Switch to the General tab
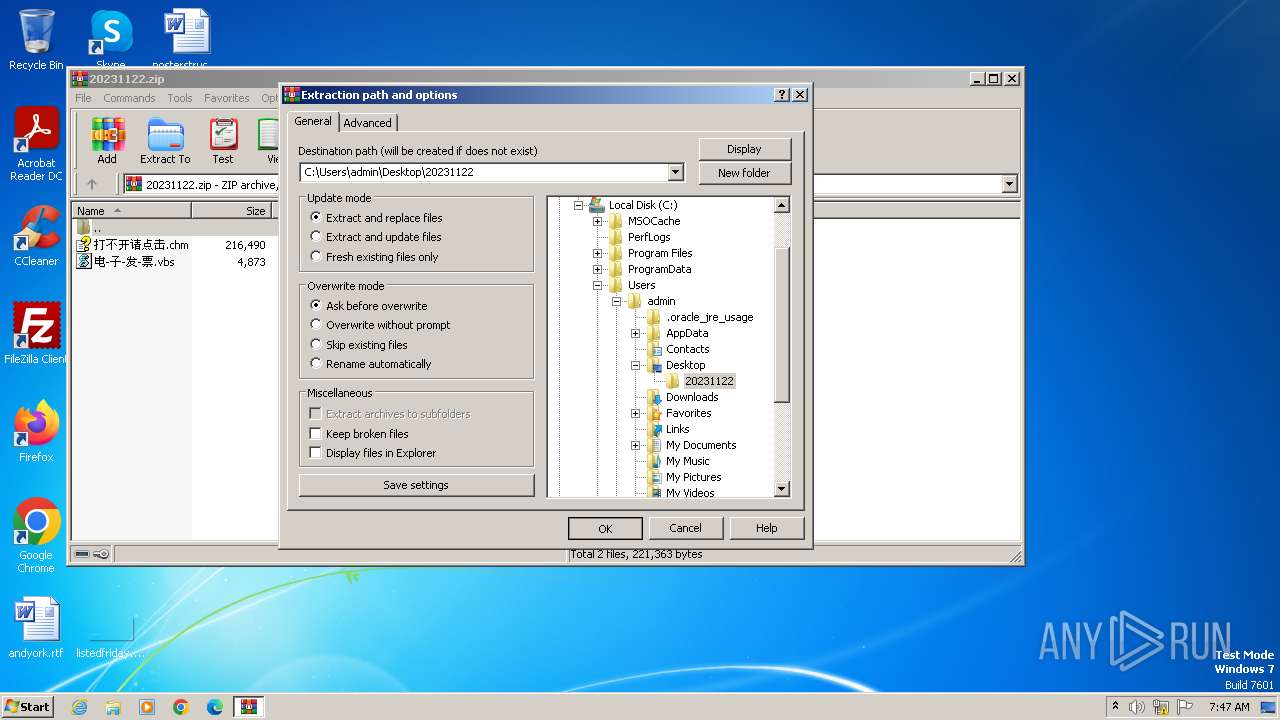1280x720 pixels. [313, 121]
